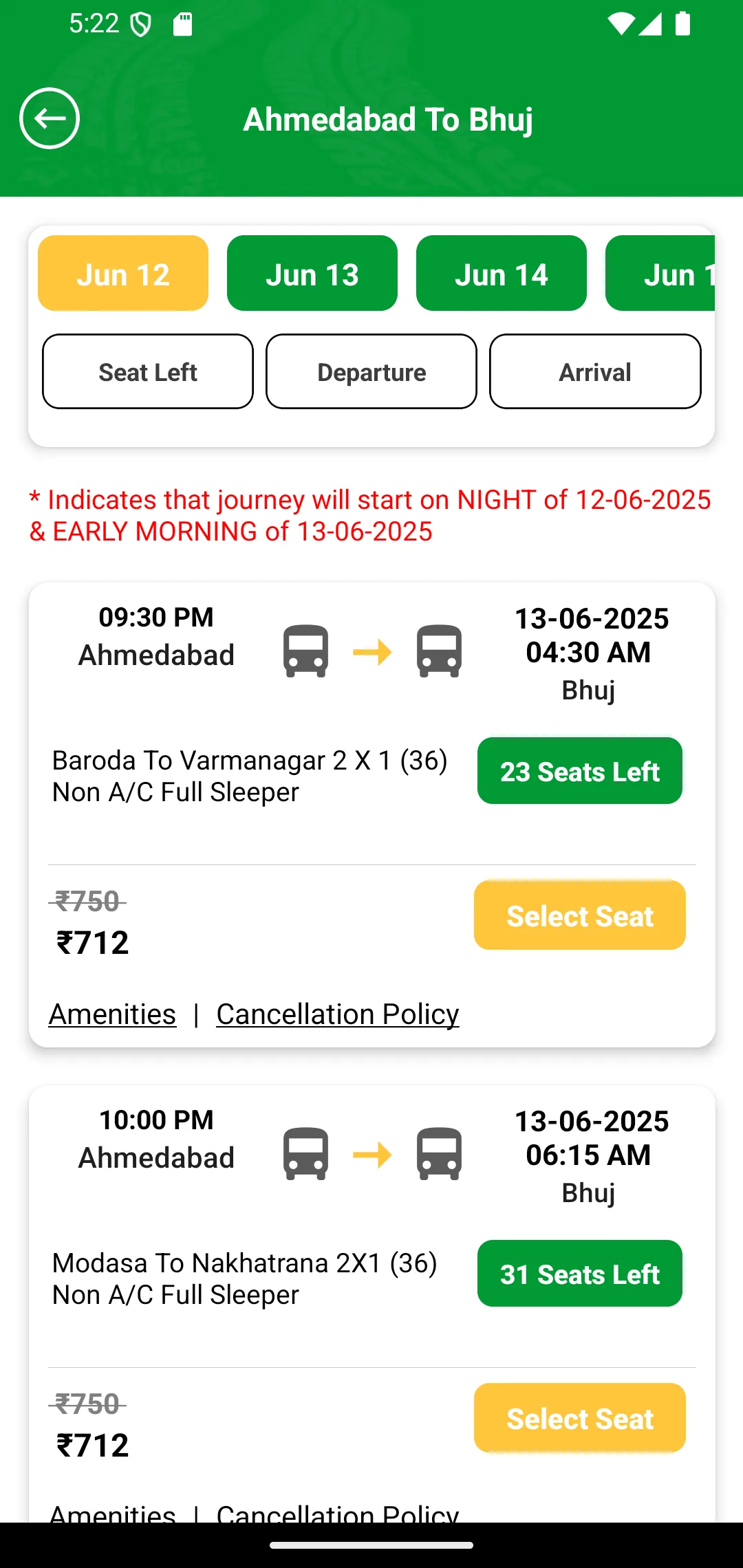Tap departure bus icon on 10:00 PM trip

tap(305, 1153)
